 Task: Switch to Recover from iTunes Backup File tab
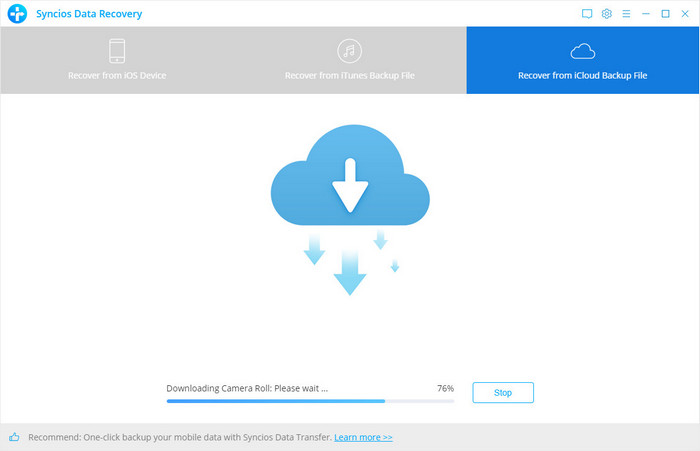pos(350,60)
